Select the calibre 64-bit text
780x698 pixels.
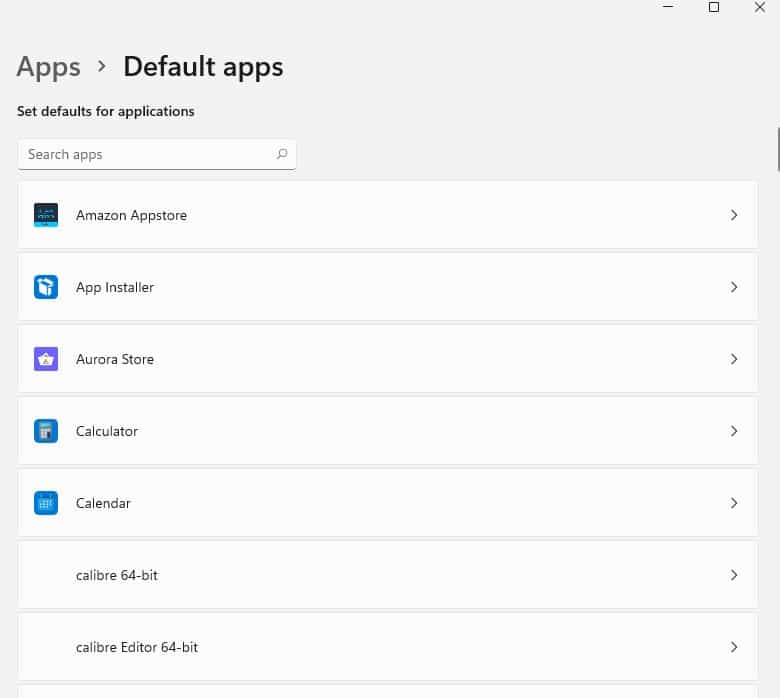tap(117, 575)
